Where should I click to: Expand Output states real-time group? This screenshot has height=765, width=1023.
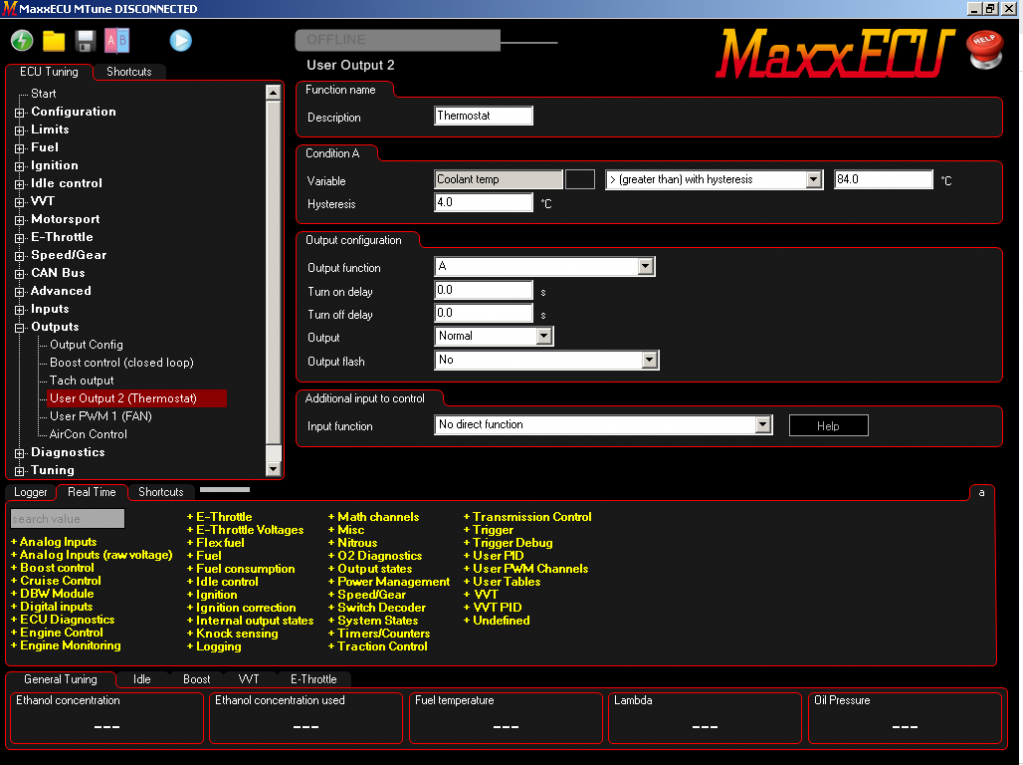(x=370, y=569)
